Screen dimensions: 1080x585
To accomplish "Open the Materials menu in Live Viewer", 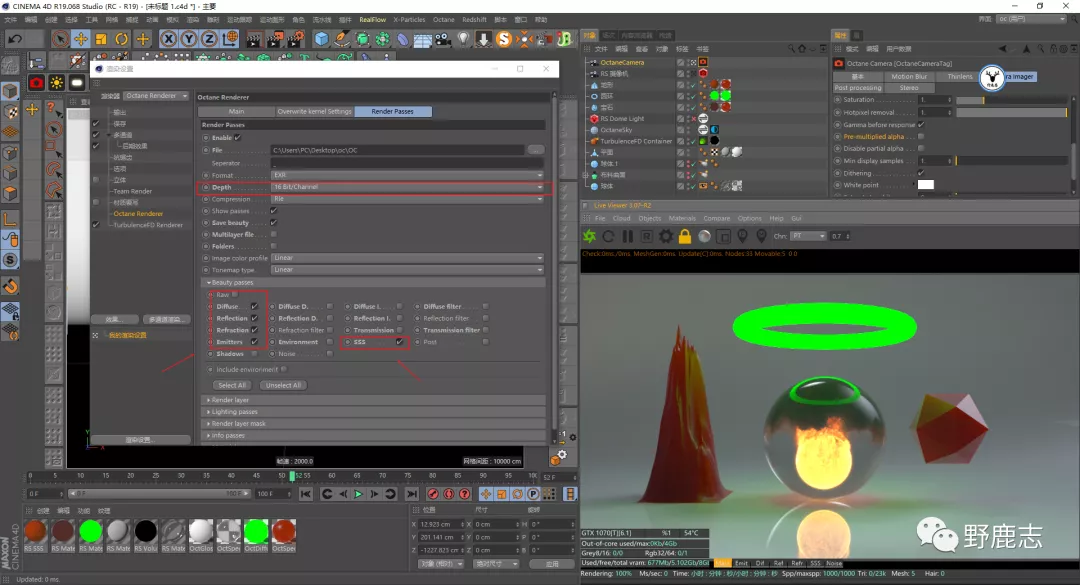I will click(681, 218).
